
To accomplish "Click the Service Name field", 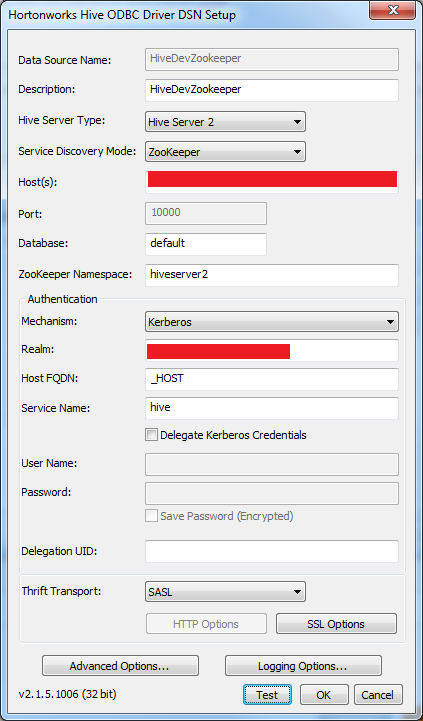I will click(272, 408).
